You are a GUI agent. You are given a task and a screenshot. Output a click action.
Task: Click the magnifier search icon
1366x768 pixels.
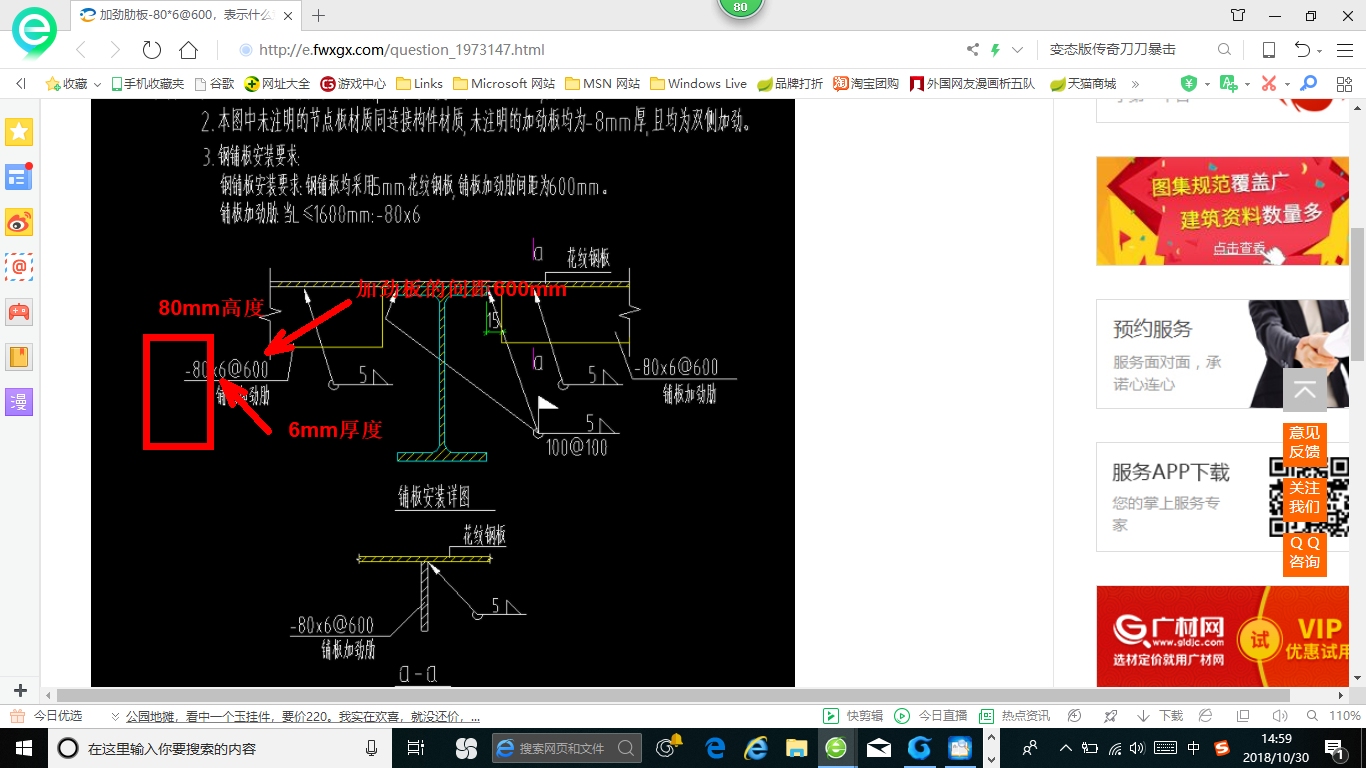[x=1224, y=50]
